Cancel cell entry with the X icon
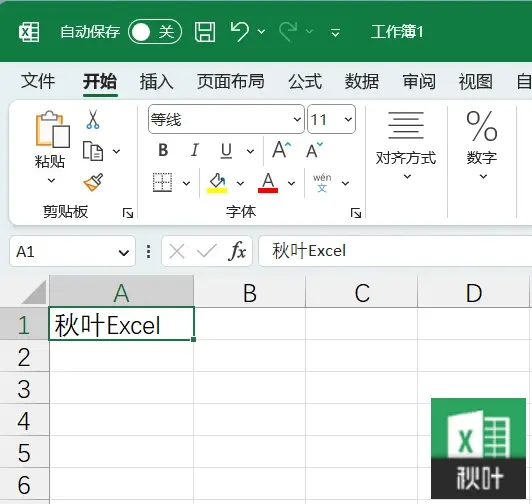 (x=177, y=252)
